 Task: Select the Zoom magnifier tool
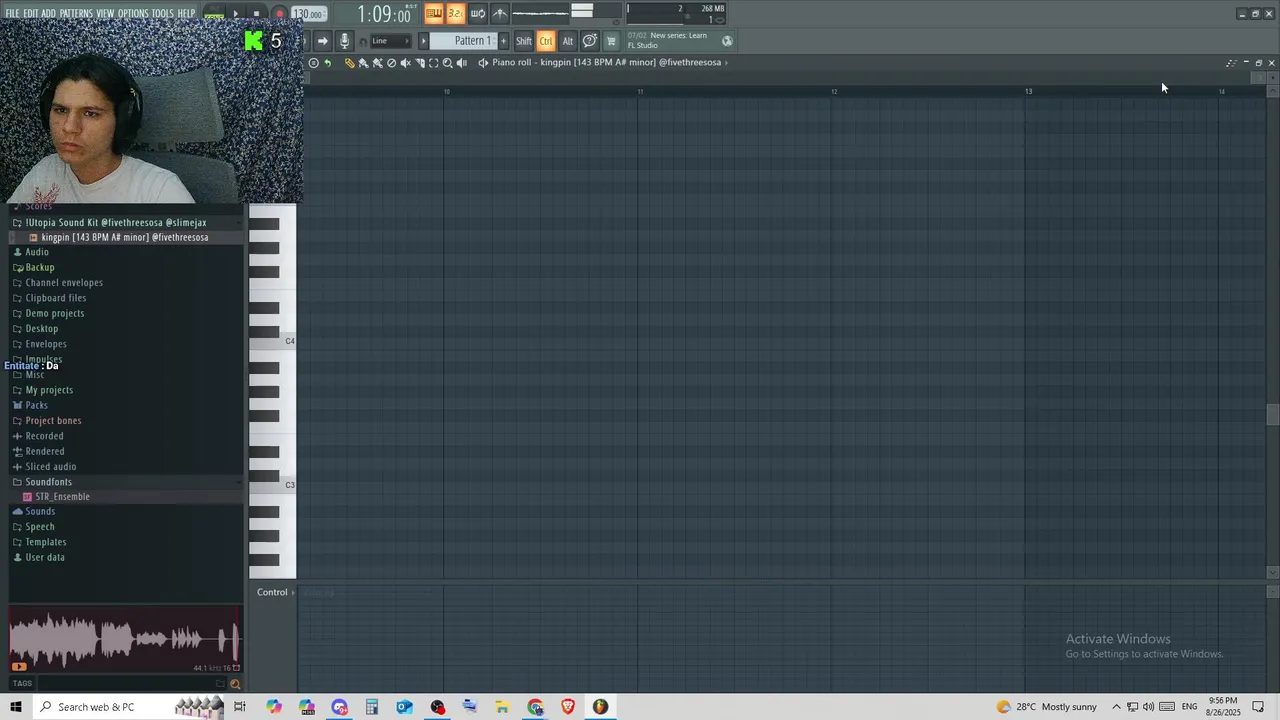click(x=448, y=63)
